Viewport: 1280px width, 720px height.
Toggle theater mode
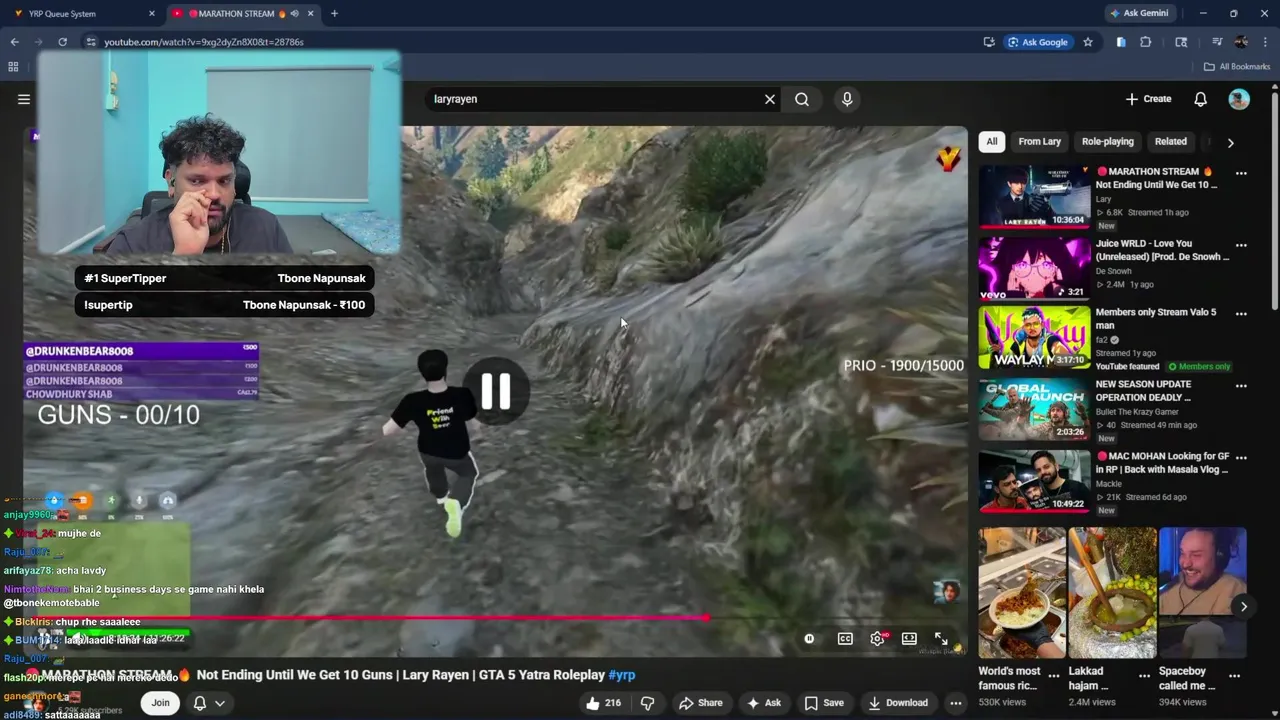tap(909, 639)
